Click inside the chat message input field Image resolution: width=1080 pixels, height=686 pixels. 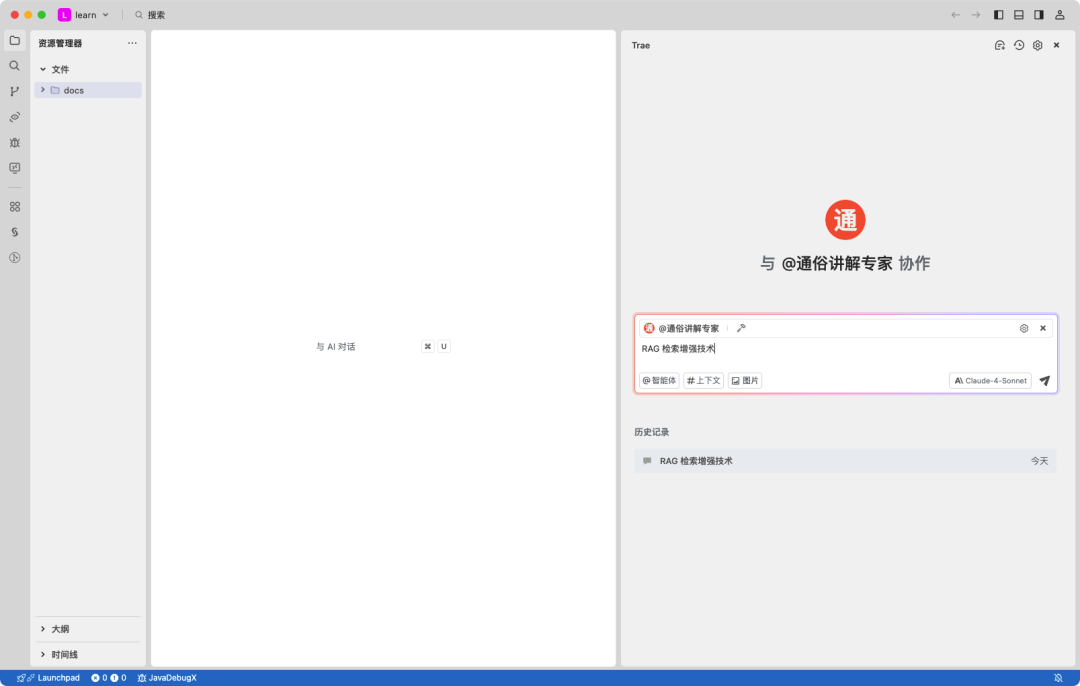(x=800, y=350)
